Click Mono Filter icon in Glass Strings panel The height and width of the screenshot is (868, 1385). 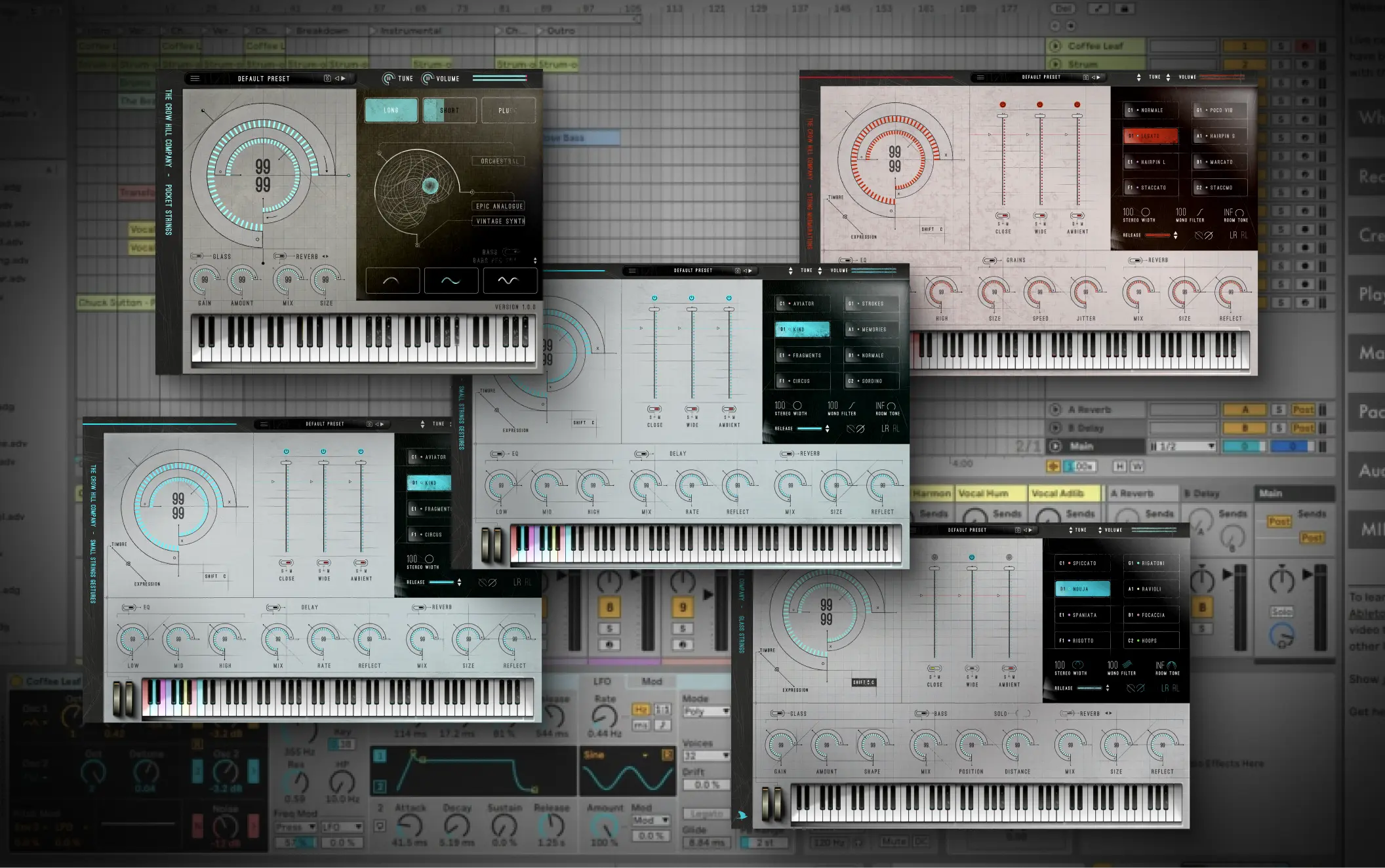tap(1127, 665)
